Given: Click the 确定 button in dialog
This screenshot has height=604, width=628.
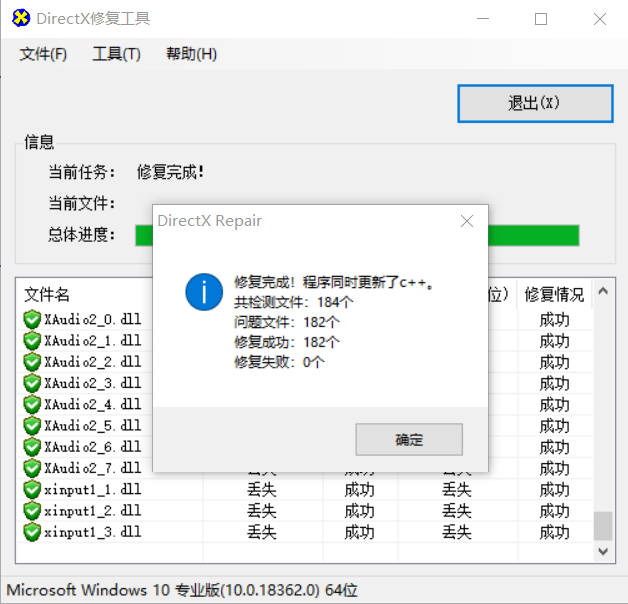Looking at the screenshot, I should click(409, 439).
